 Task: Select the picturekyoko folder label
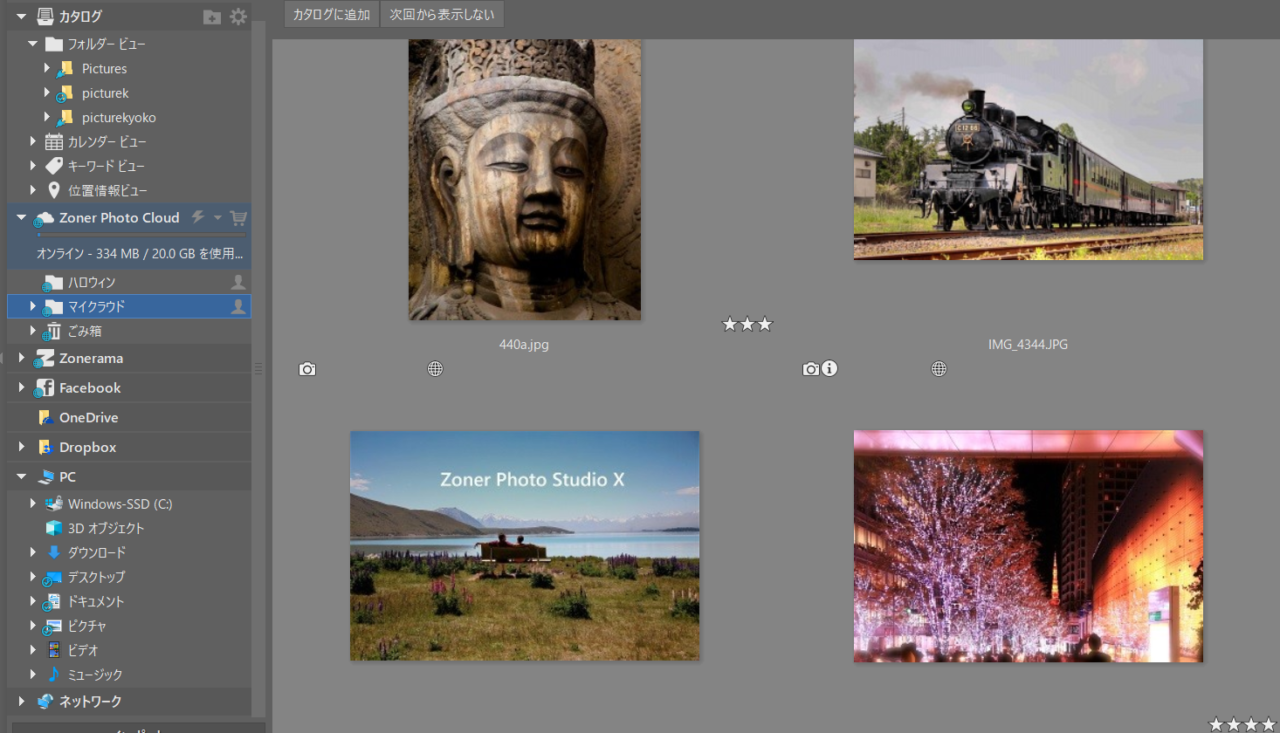119,117
